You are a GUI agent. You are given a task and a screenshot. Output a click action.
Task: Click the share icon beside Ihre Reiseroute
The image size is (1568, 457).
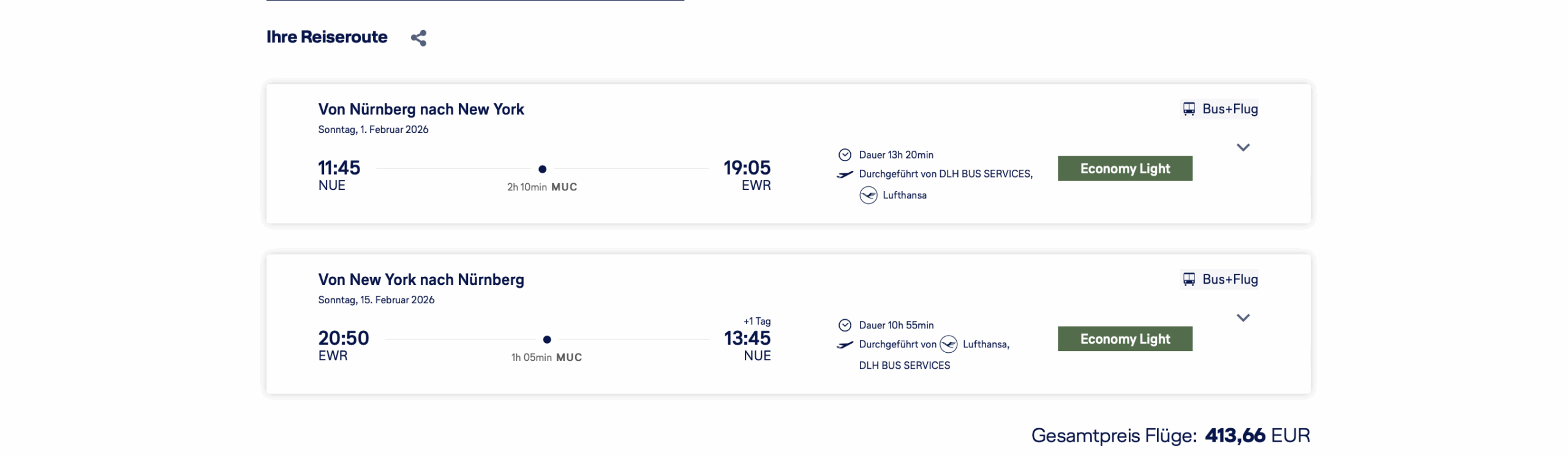[x=419, y=38]
